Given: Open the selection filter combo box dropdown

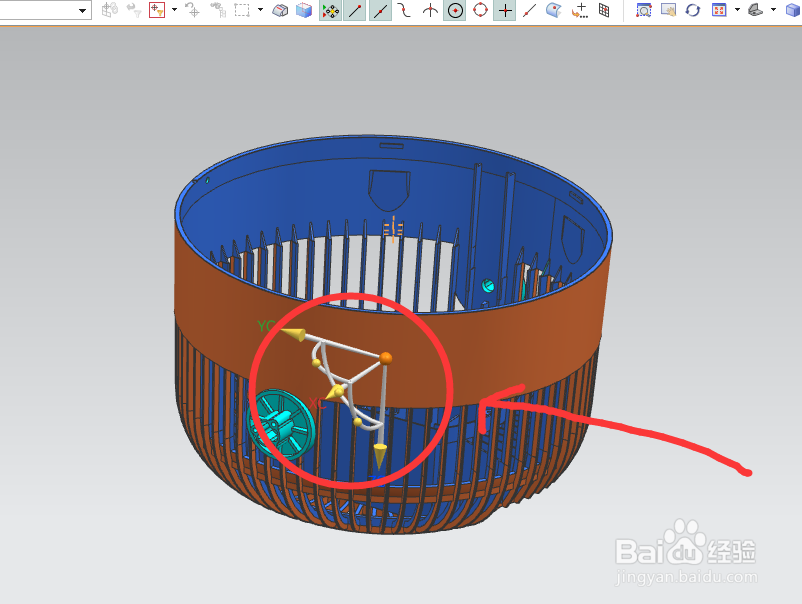Looking at the screenshot, I should (x=82, y=10).
